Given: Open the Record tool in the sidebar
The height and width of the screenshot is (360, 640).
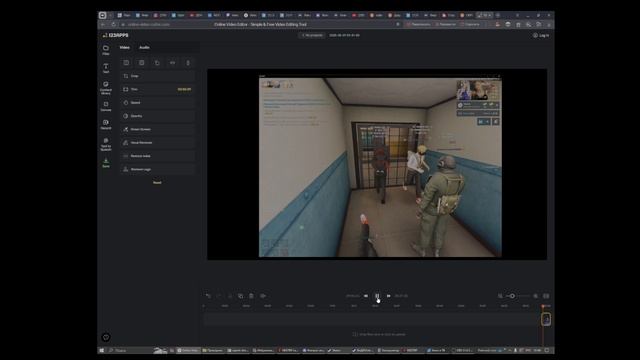Looking at the screenshot, I should [x=106, y=124].
